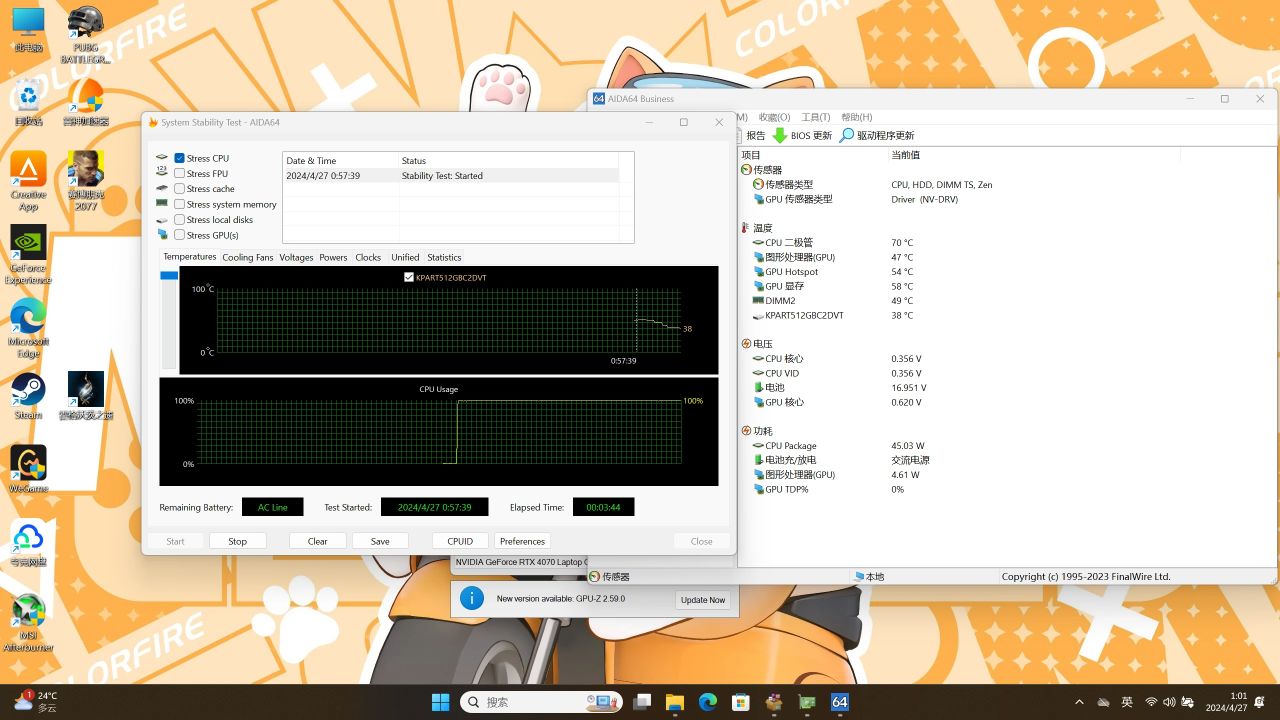Select the KPART512GBC2DVT disk icon in sensor list
Image resolution: width=1280 pixels, height=720 pixels.
[758, 316]
